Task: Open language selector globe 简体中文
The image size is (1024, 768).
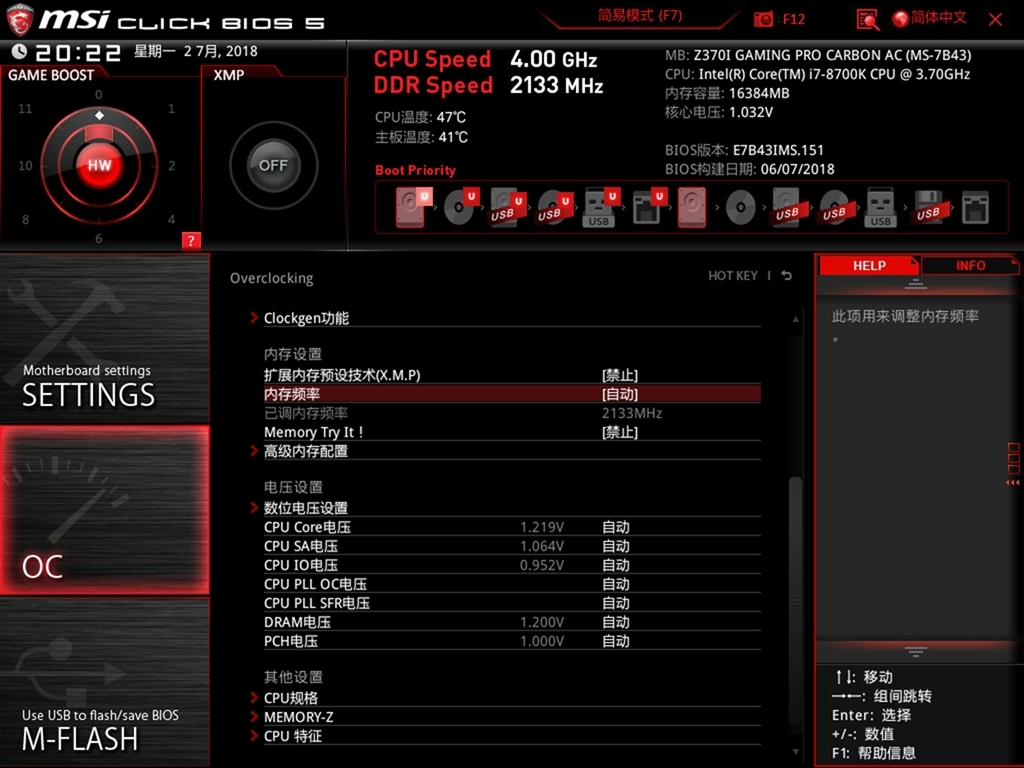Action: 930,18
